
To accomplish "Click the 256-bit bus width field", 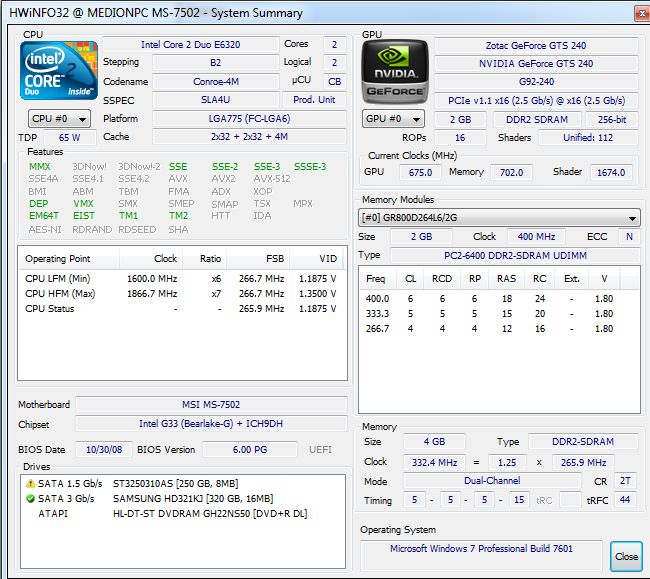I will [x=611, y=119].
